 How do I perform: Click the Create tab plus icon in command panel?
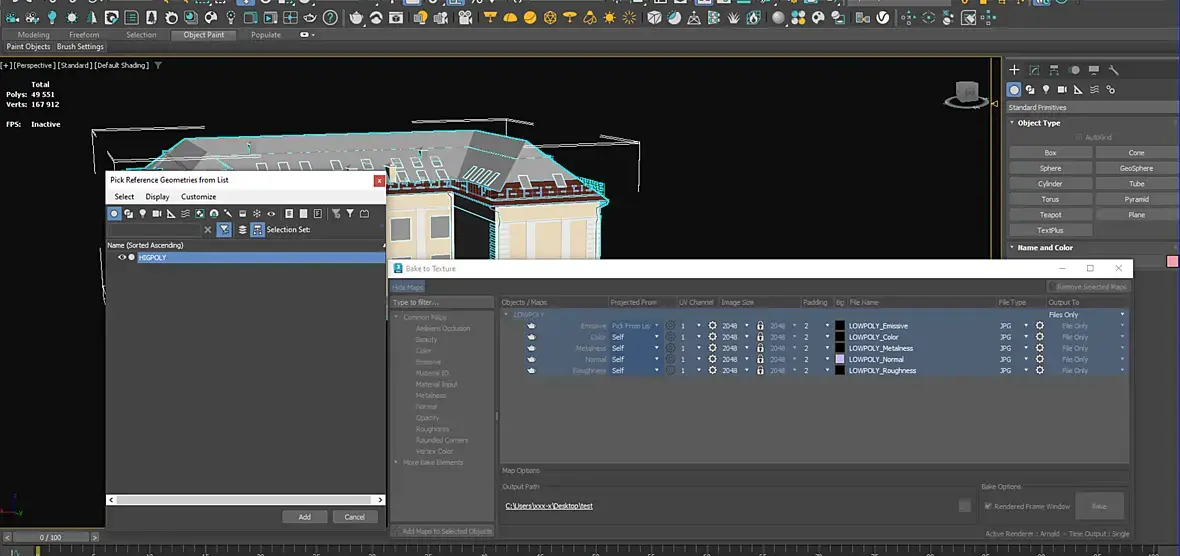click(1014, 70)
